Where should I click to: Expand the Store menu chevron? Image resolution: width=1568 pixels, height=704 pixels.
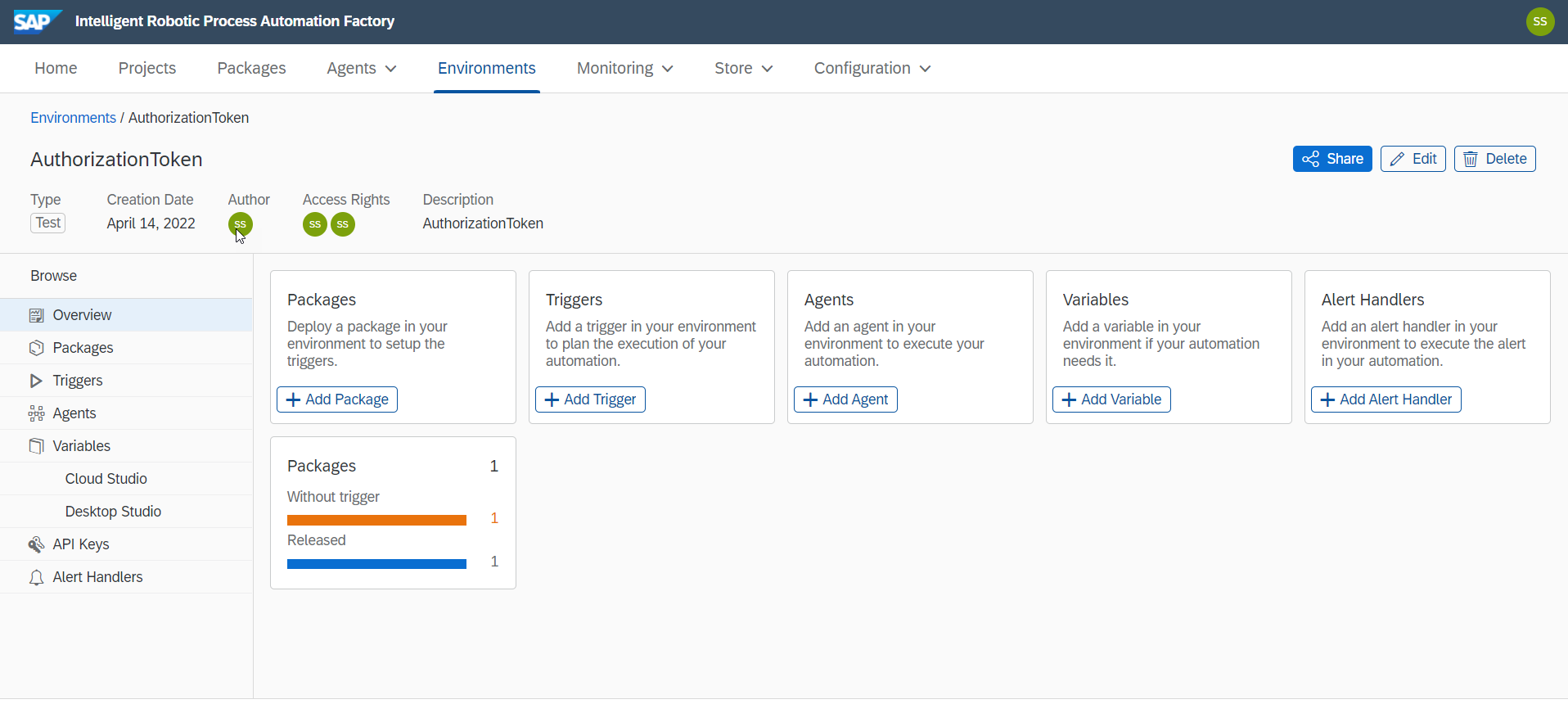coord(767,69)
